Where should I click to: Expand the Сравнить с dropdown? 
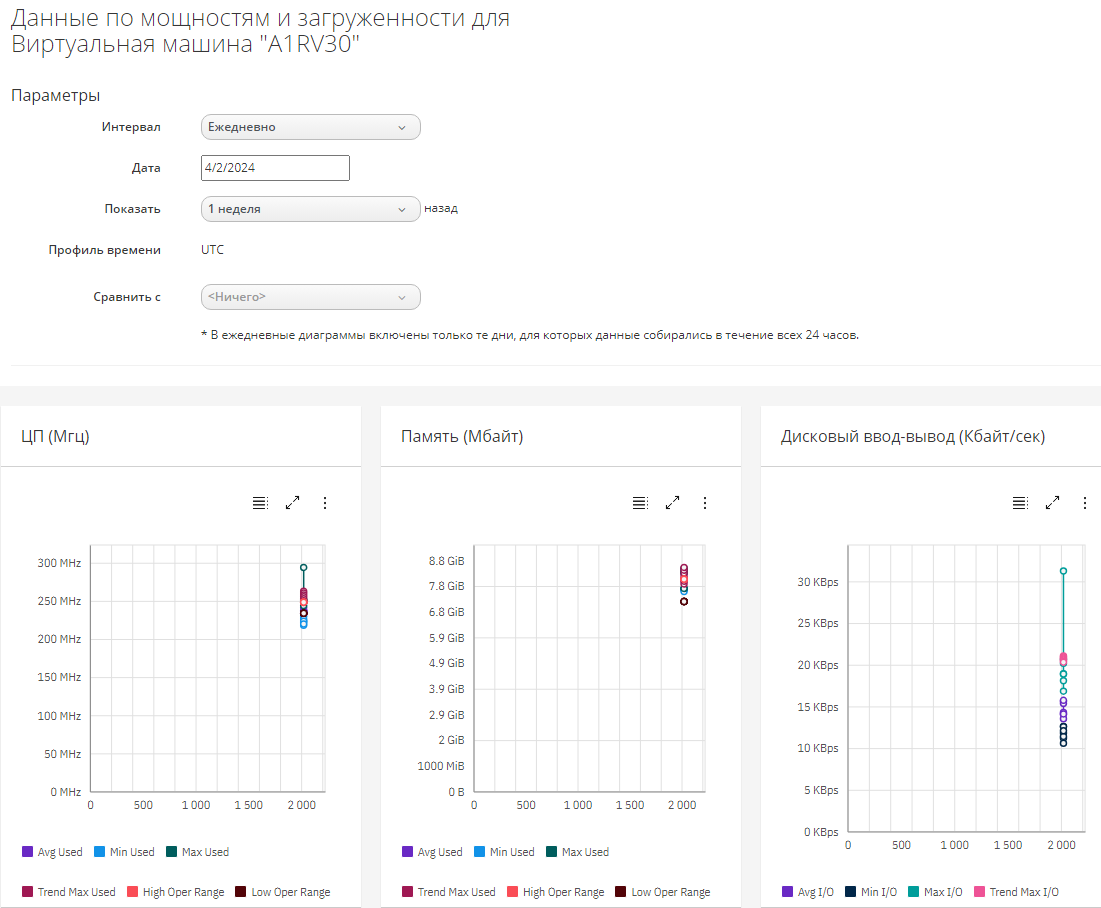[310, 297]
